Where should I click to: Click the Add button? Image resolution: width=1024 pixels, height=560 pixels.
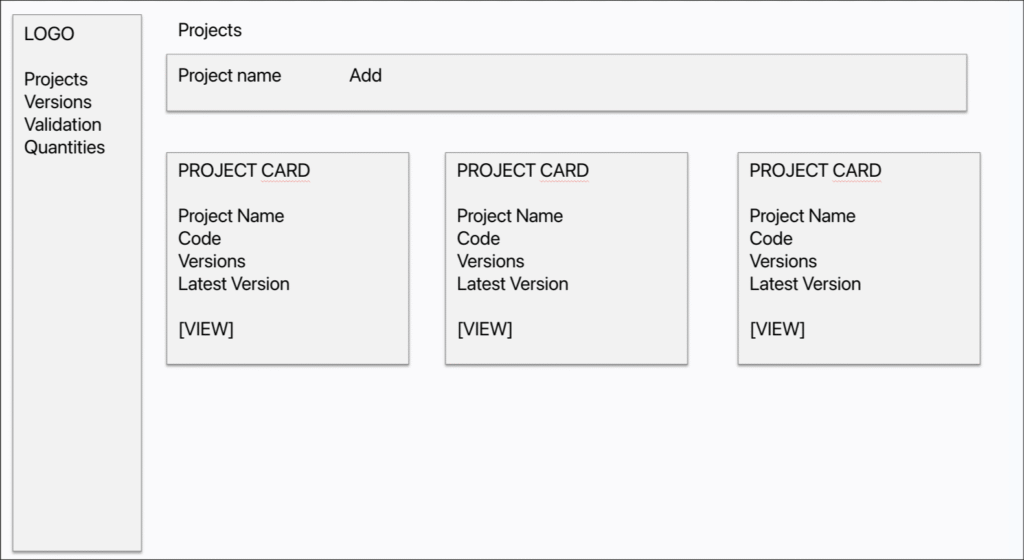click(x=365, y=76)
